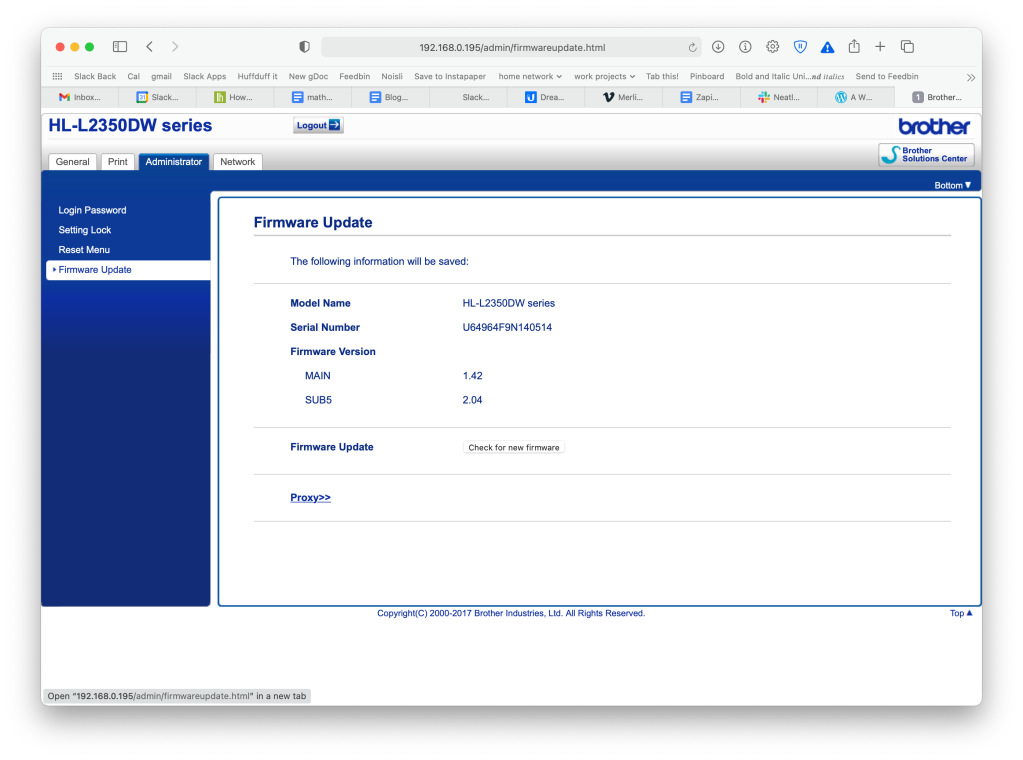This screenshot has width=1023, height=760.
Task: Click the address bar URL field
Action: coord(512,48)
